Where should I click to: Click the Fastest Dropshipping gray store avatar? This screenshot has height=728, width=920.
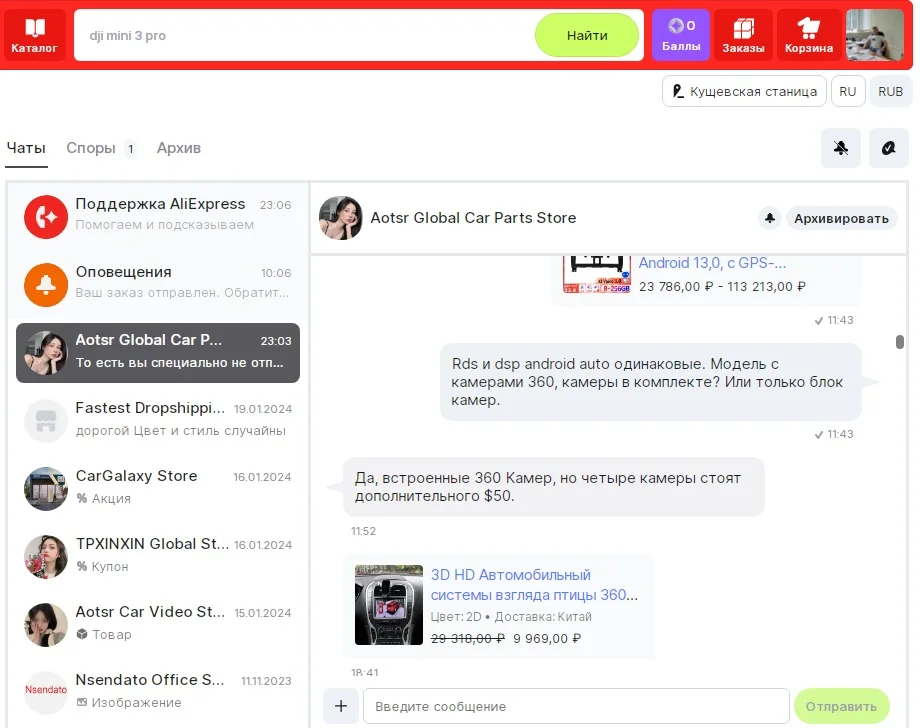(x=46, y=421)
